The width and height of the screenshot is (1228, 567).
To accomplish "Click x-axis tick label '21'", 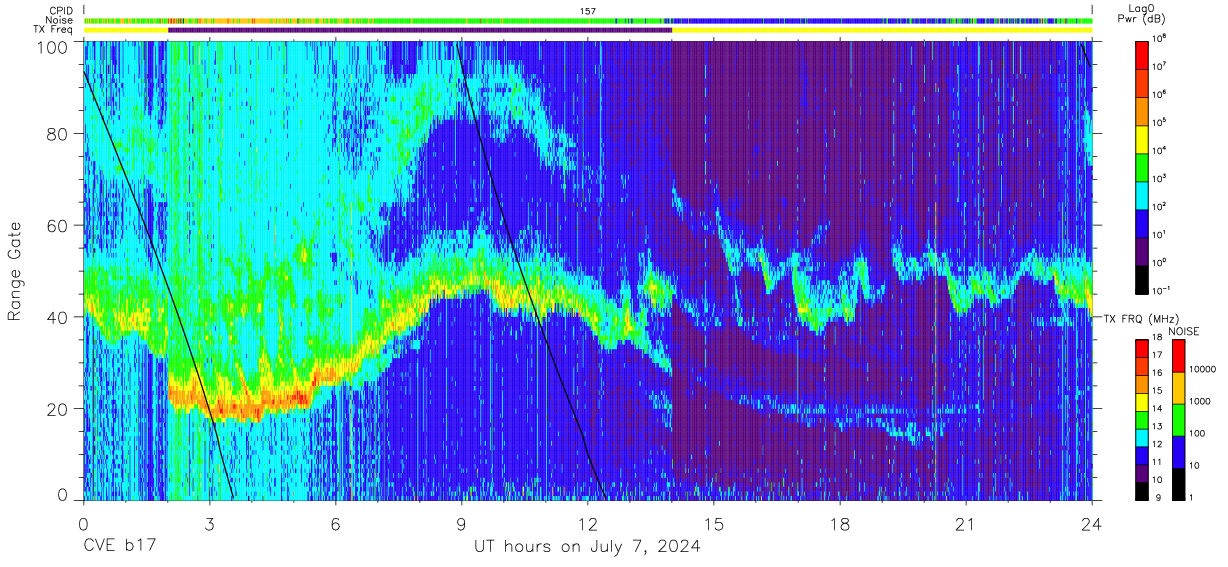I will (x=965, y=525).
